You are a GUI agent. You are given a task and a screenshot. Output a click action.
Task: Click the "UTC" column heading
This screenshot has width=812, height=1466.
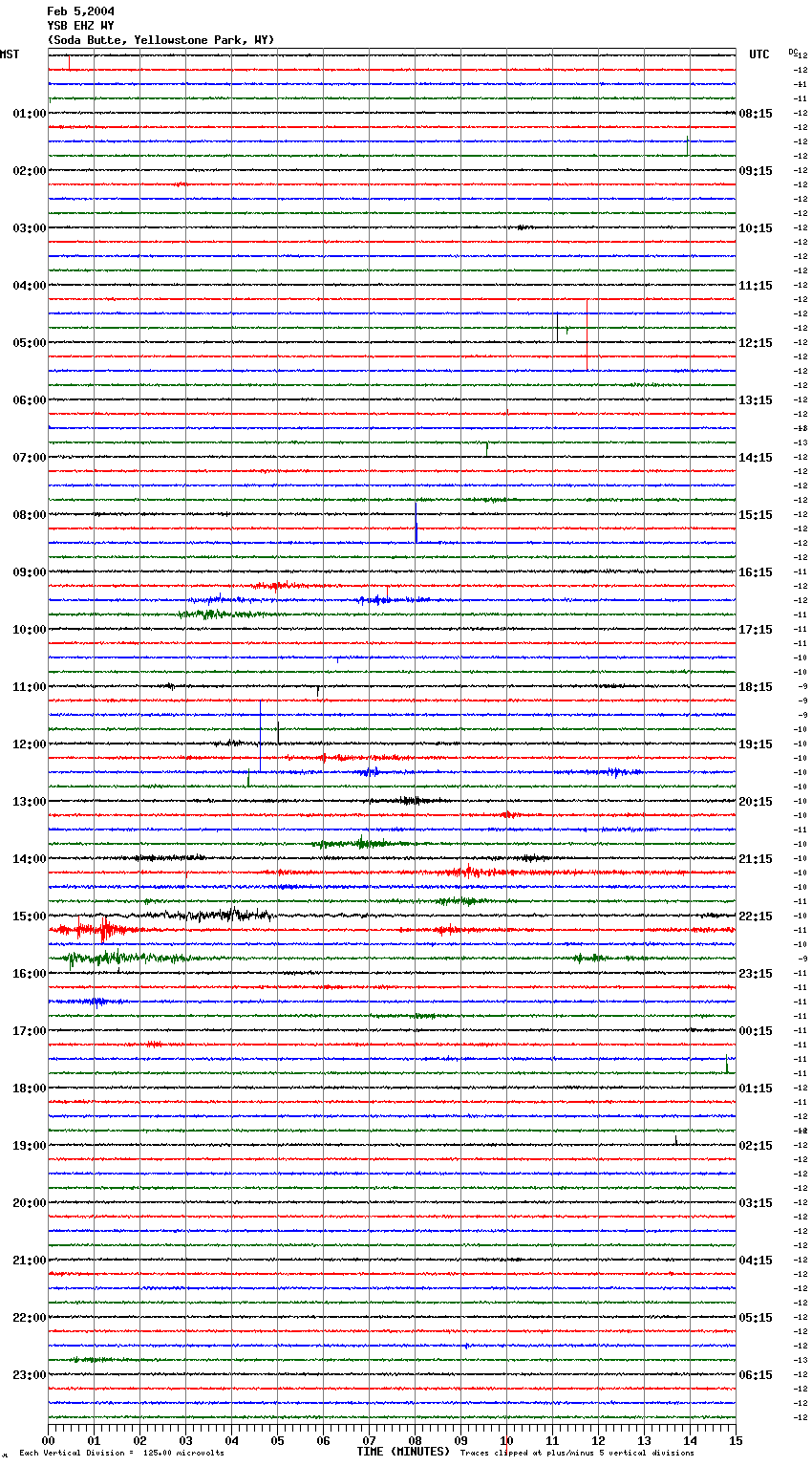tap(759, 54)
